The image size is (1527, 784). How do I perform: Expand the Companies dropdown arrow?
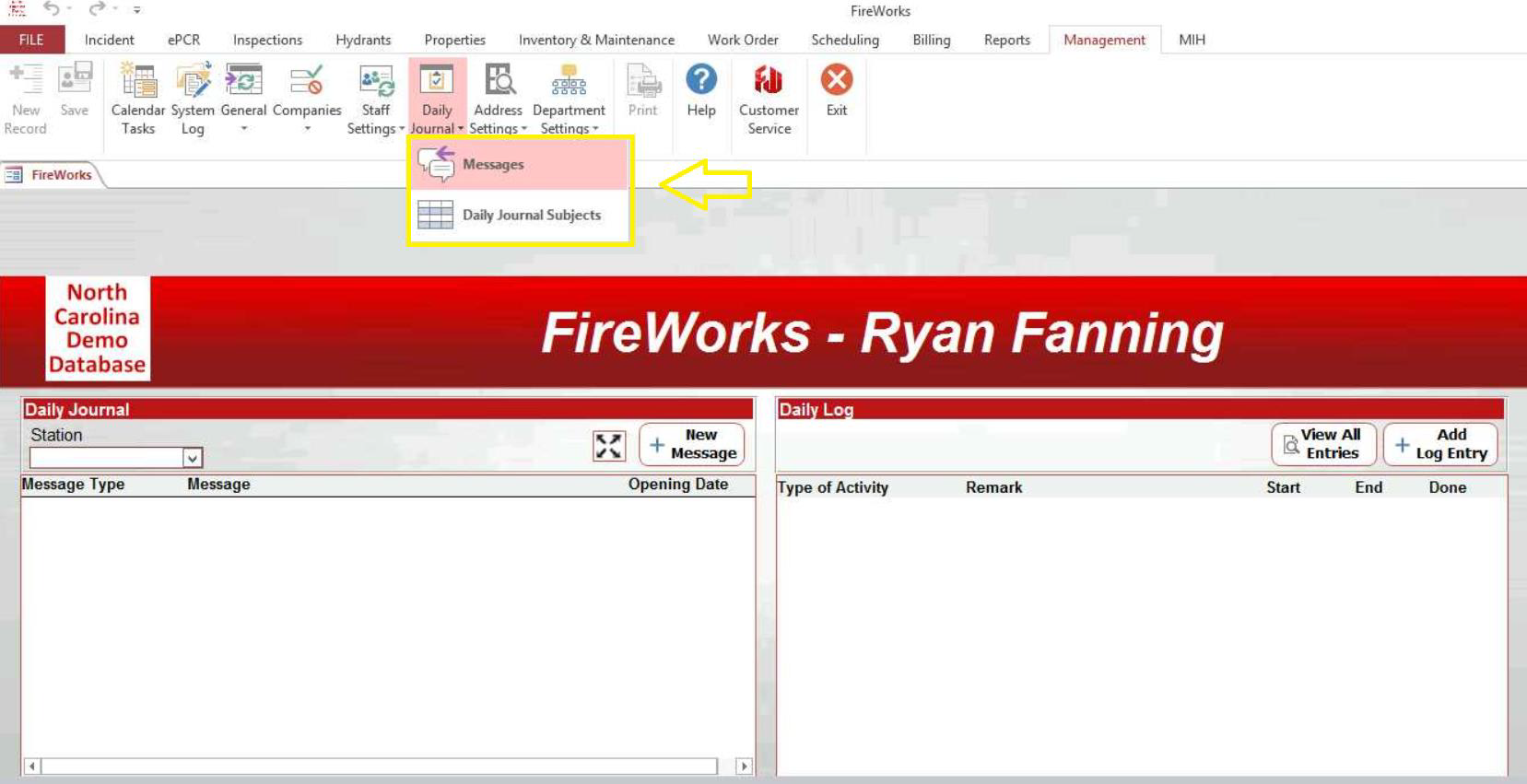tap(307, 129)
